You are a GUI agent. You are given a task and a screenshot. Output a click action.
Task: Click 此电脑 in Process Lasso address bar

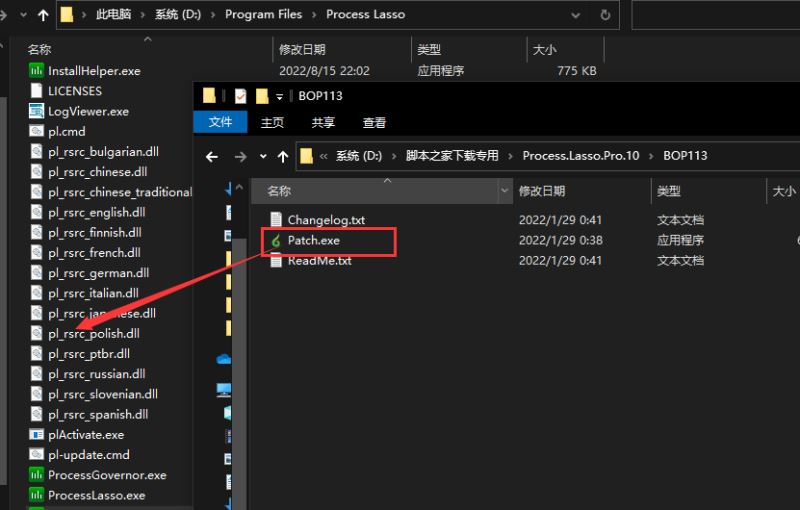113,14
